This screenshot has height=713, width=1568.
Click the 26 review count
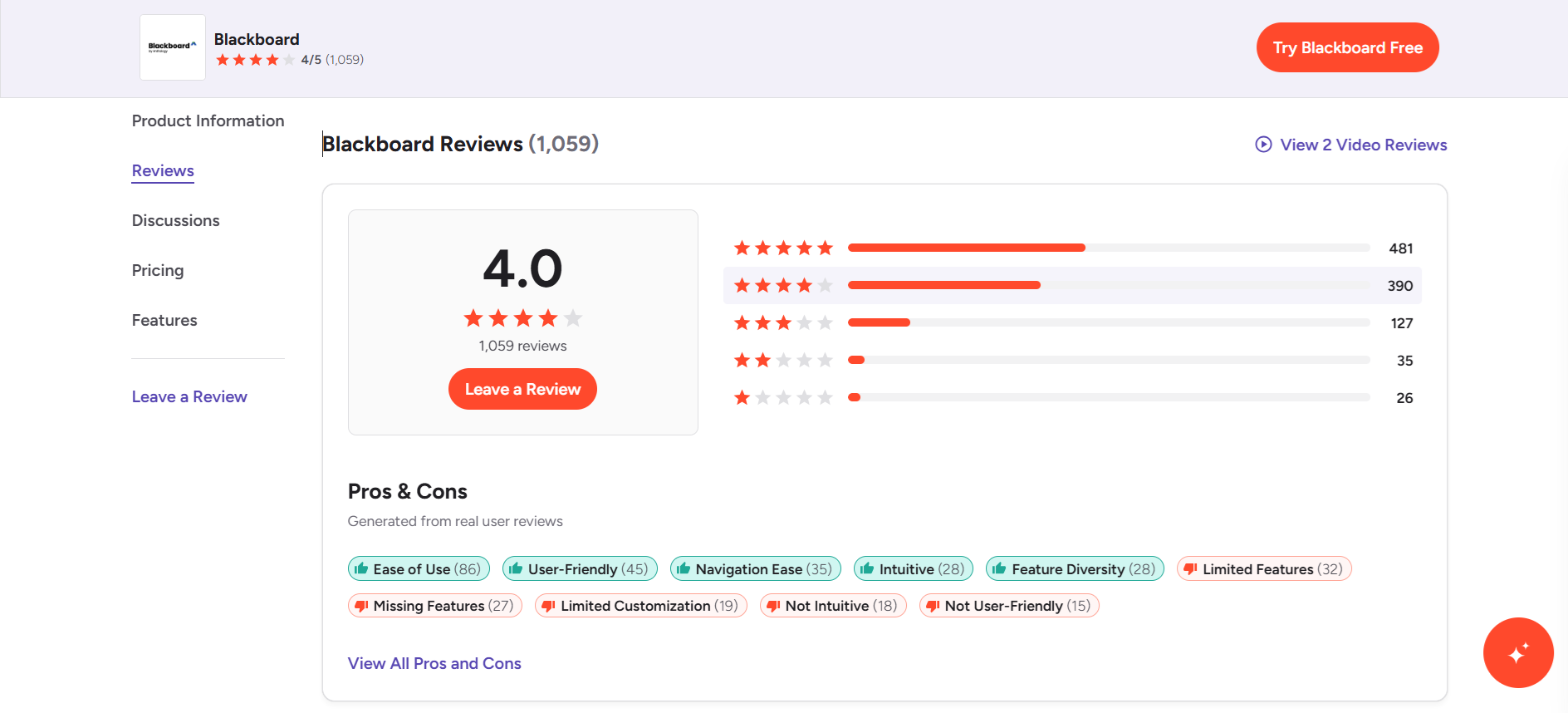[x=1404, y=398]
